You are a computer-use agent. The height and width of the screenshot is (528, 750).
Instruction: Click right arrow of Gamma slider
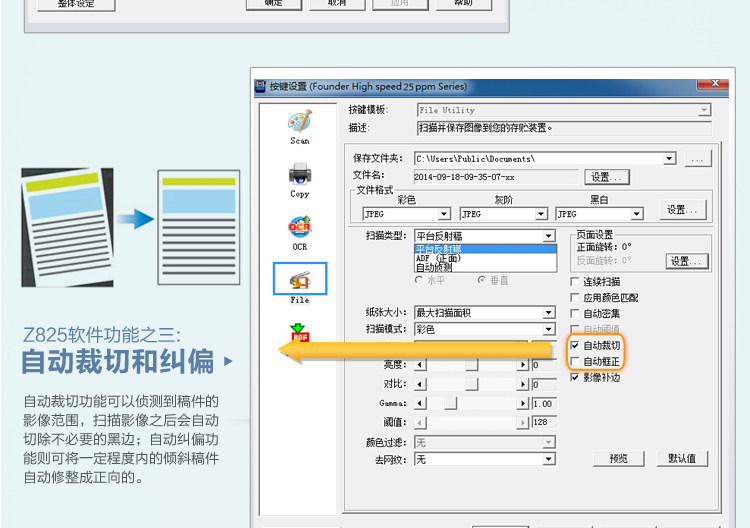(x=522, y=404)
